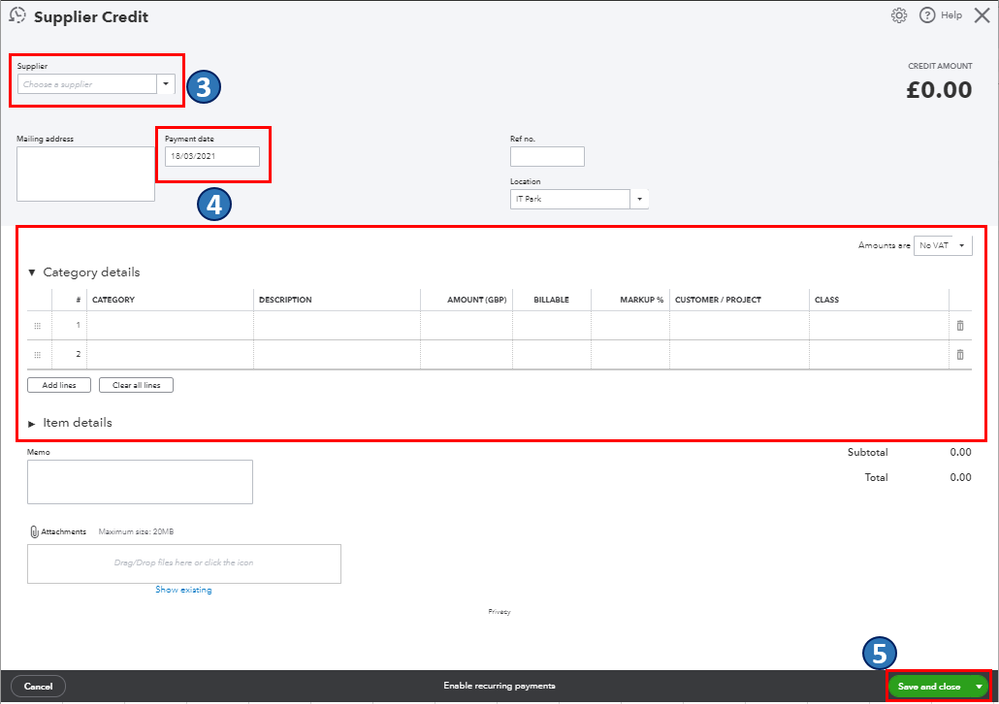Open Save and close dropdown arrow
Image resolution: width=999 pixels, height=704 pixels.
(979, 686)
